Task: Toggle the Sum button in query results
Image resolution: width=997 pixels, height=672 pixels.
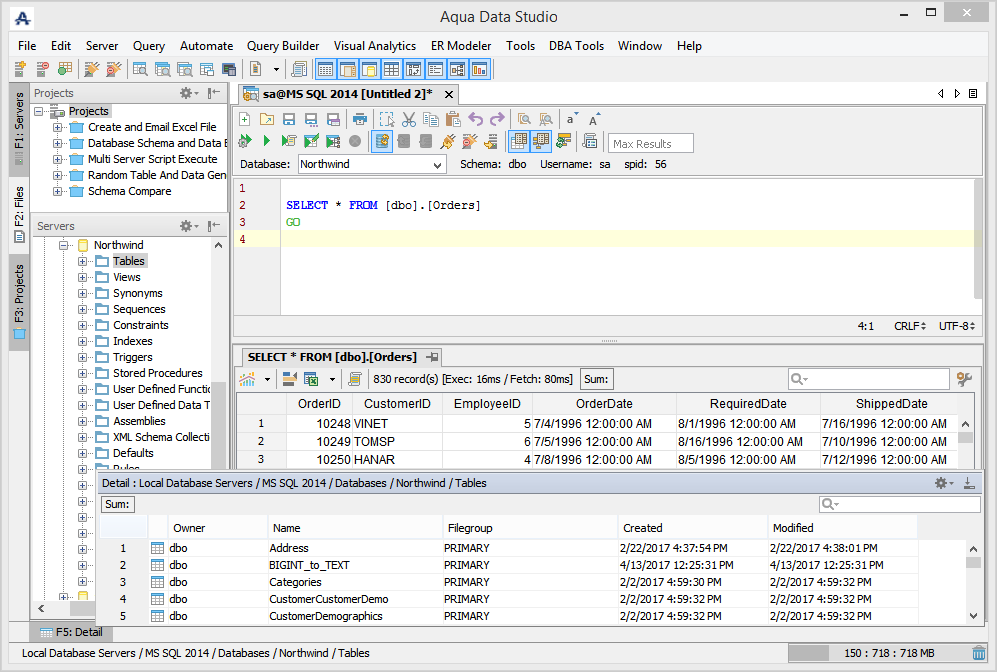Action: pyautogui.click(x=596, y=379)
